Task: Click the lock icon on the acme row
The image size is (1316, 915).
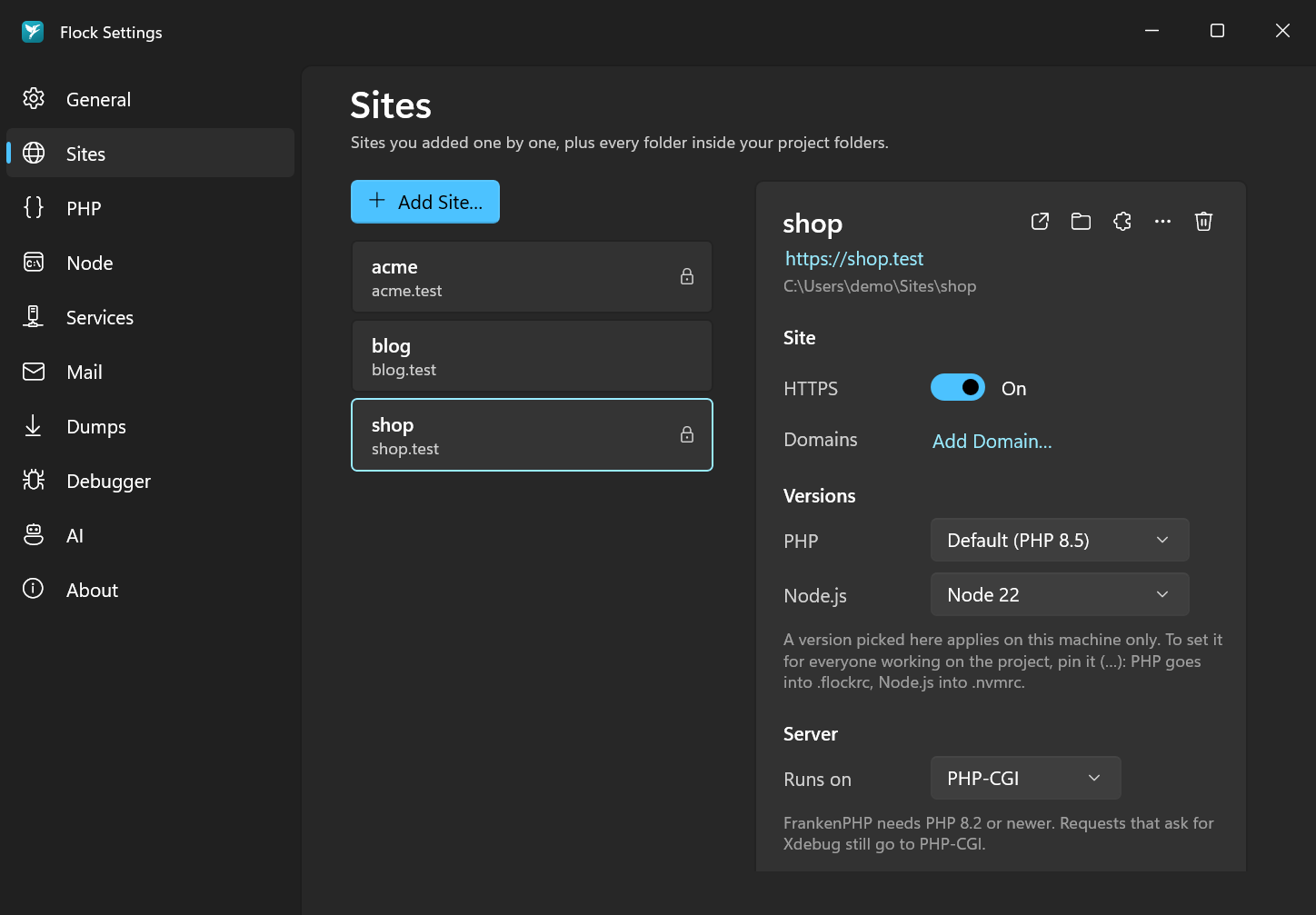Action: tap(687, 276)
